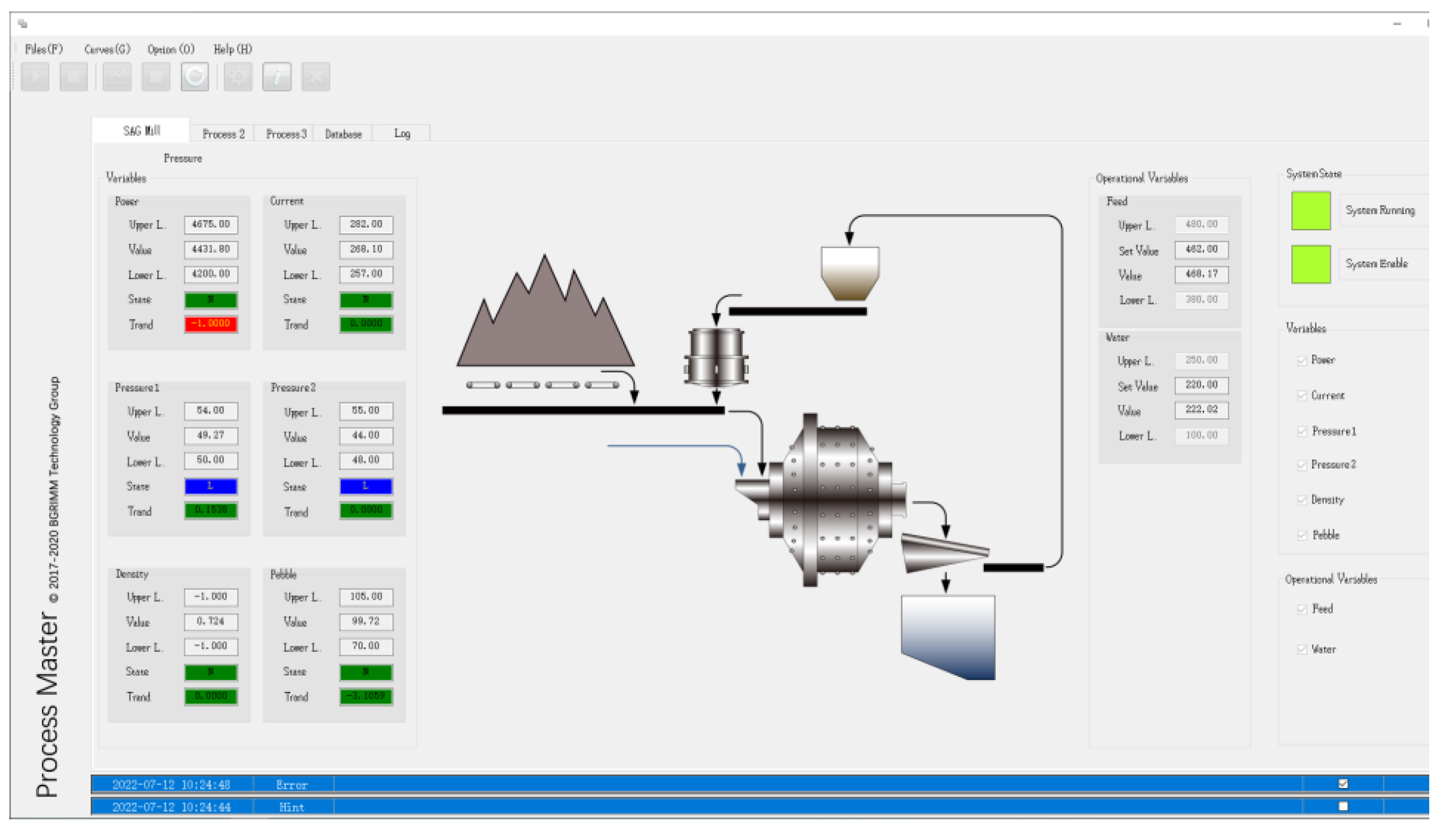The image size is (1444, 840).
Task: Click the SAG mill image in diagram
Action: point(824,500)
